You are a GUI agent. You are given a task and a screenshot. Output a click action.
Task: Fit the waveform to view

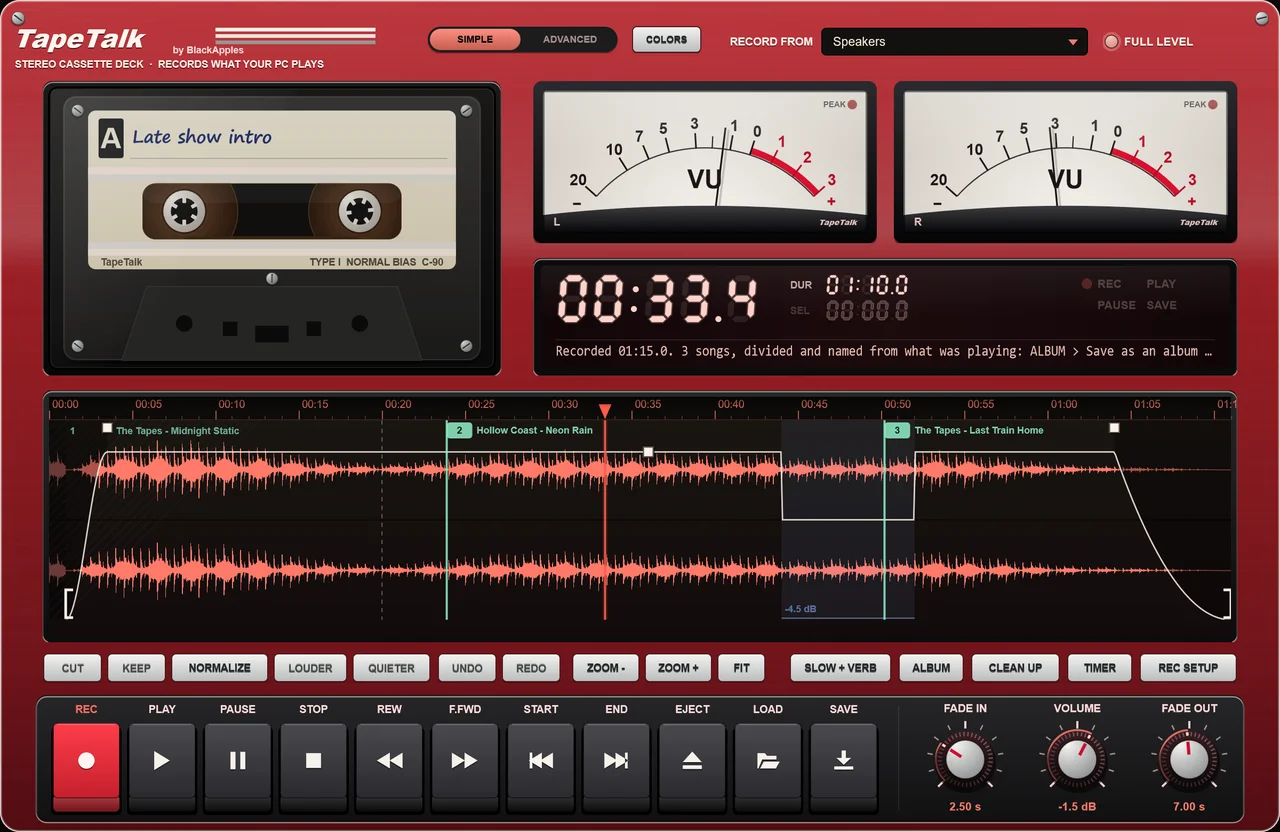(741, 668)
